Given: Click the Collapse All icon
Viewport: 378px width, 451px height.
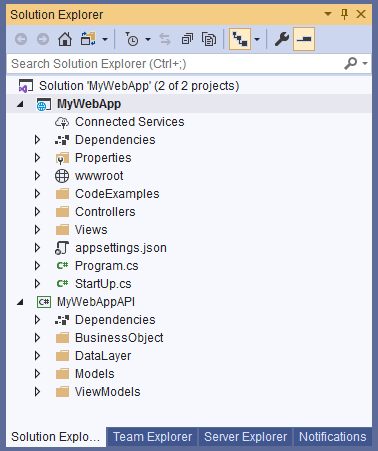Looking at the screenshot, I should click(x=187, y=39).
